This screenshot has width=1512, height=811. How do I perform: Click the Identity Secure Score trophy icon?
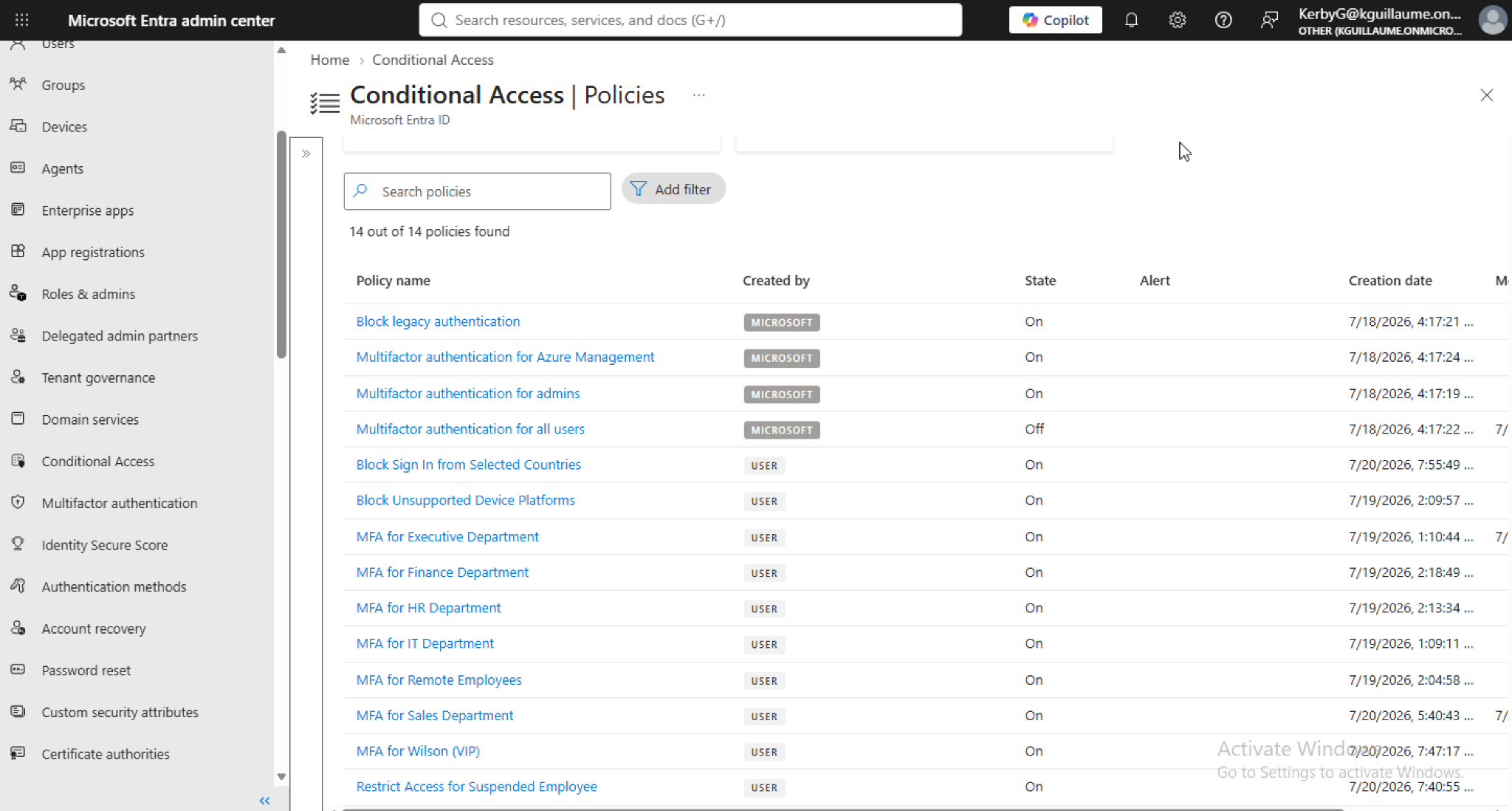point(18,544)
